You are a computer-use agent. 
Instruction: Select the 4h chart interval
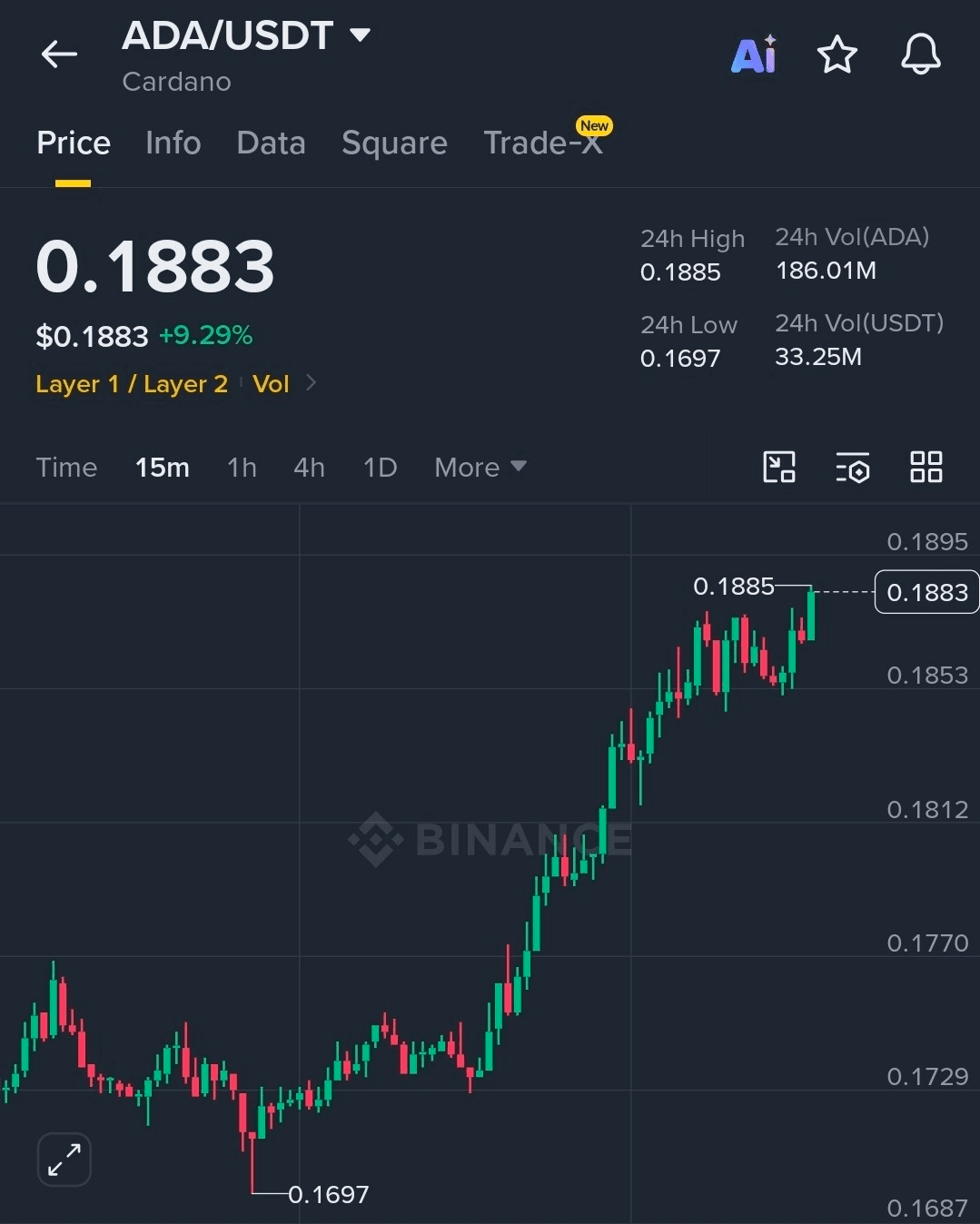(309, 467)
